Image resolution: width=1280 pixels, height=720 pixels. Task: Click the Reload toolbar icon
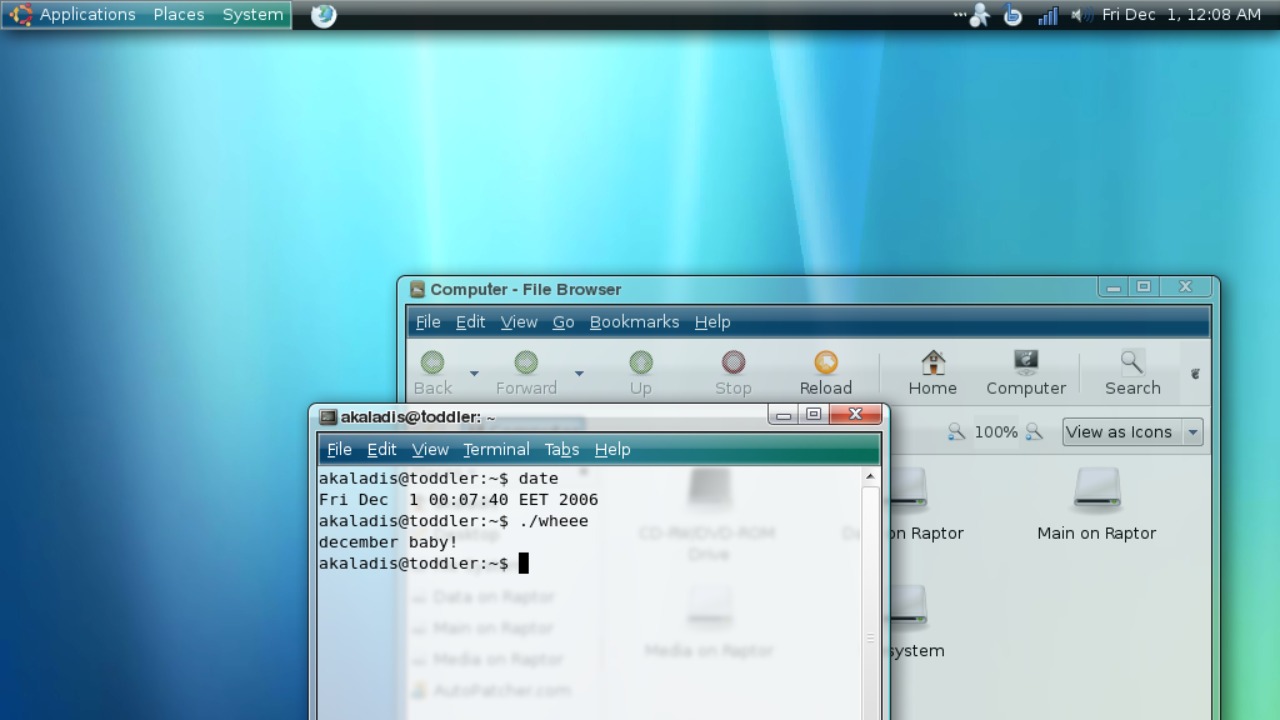coord(825,373)
